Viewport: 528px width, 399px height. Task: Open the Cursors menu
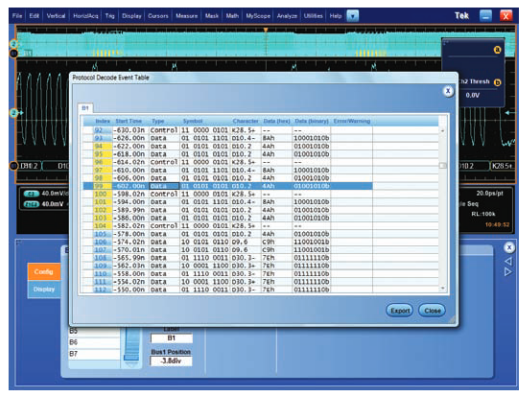[x=158, y=16]
